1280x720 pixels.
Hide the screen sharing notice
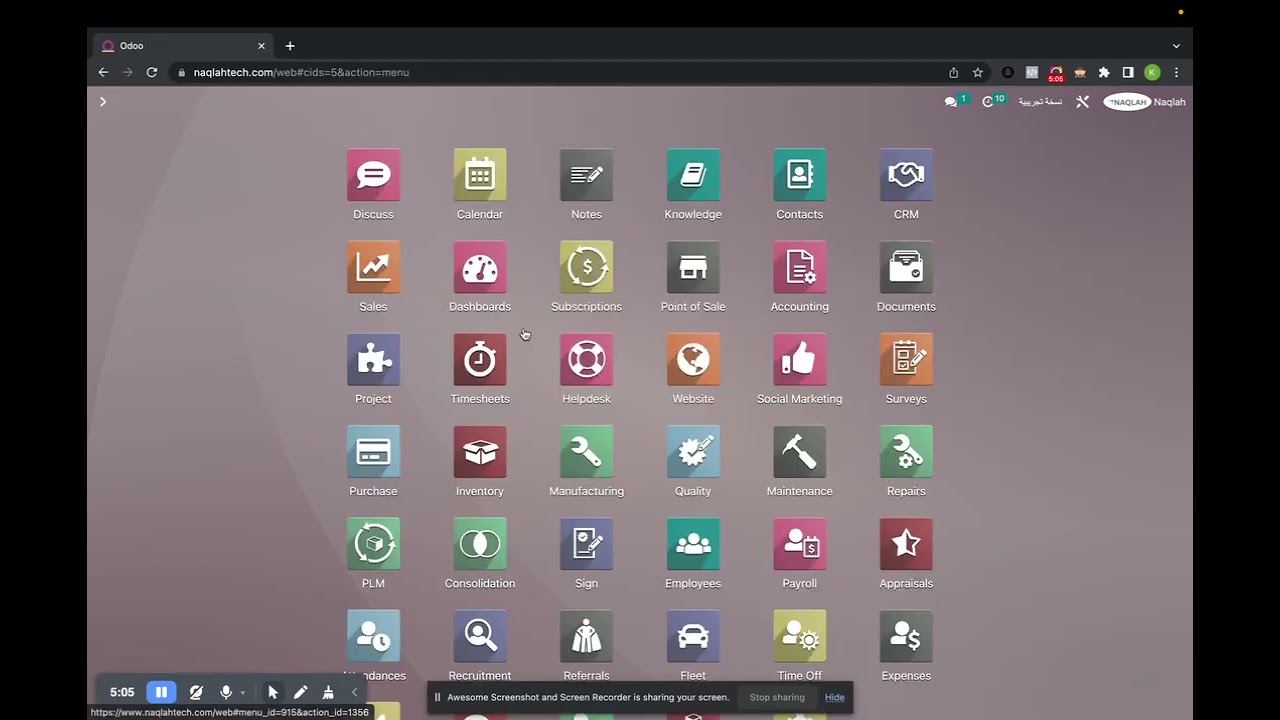pos(835,697)
